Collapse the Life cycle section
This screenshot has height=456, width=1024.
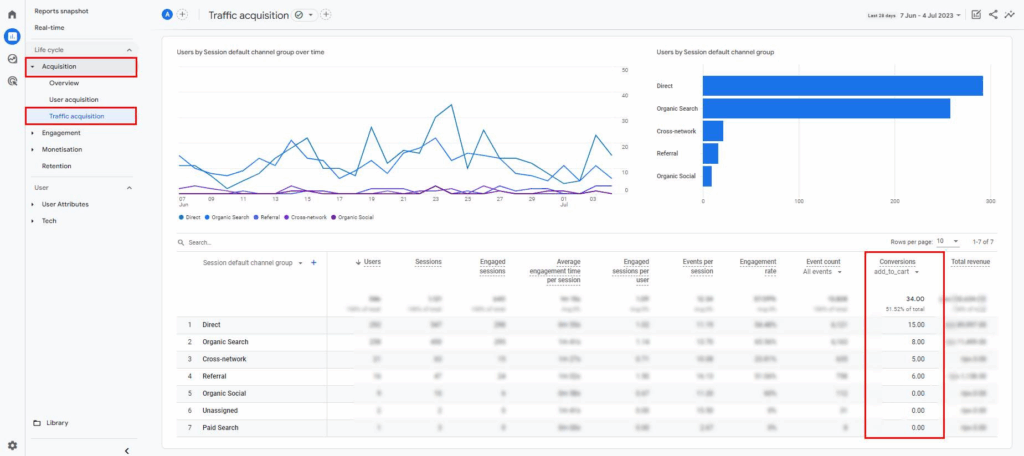(129, 50)
